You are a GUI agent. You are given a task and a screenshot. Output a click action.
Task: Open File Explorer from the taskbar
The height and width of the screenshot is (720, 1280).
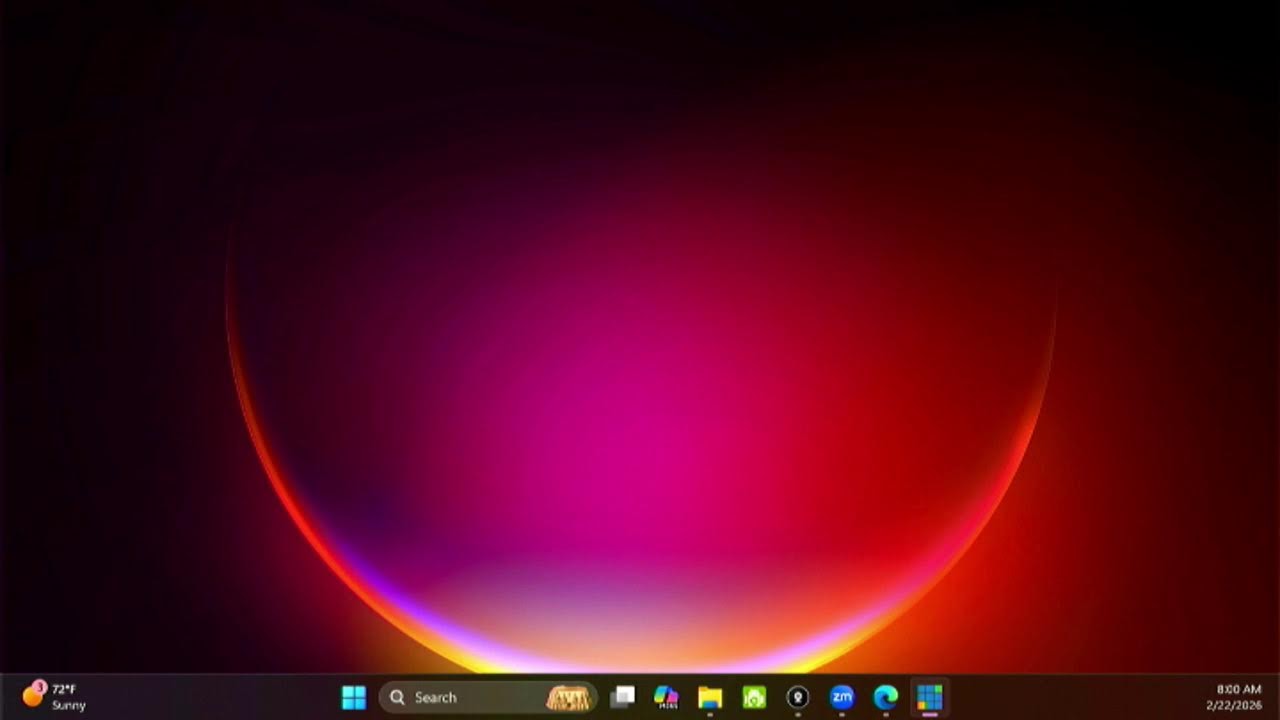[710, 697]
